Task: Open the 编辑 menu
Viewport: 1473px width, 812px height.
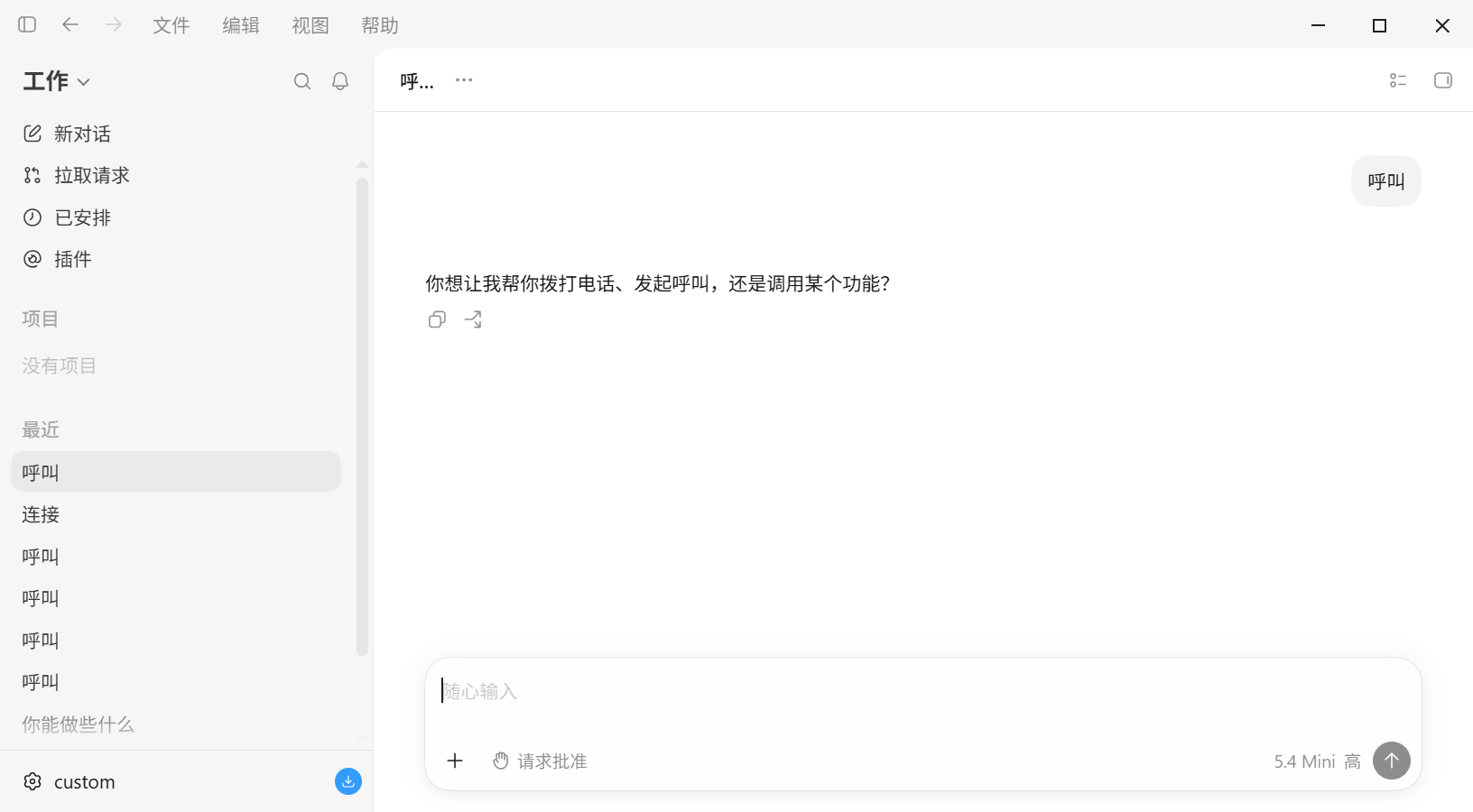Action: pos(241,25)
